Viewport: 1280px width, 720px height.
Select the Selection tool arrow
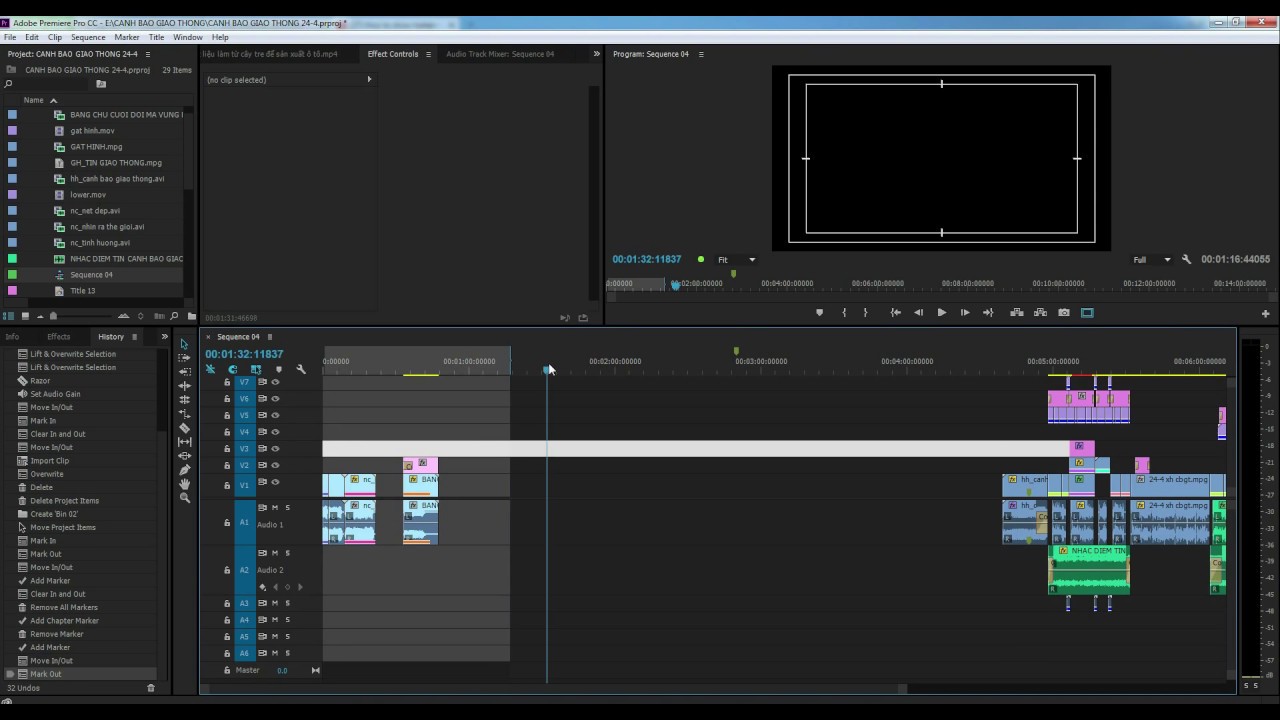(x=184, y=344)
